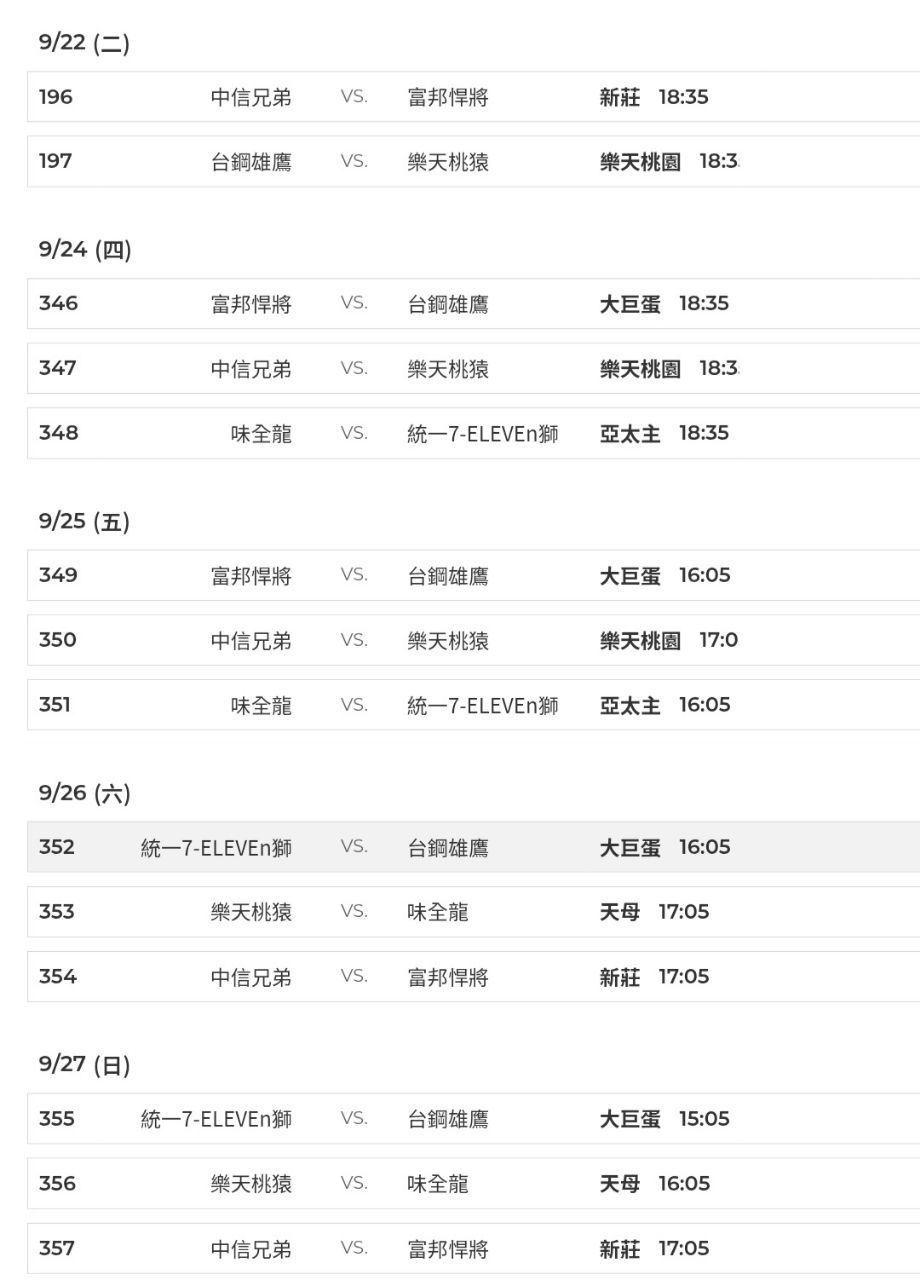Viewport: 920px width, 1280px height.
Task: Select game 356 at 天母 16:05
Action: pyautogui.click(x=474, y=1183)
